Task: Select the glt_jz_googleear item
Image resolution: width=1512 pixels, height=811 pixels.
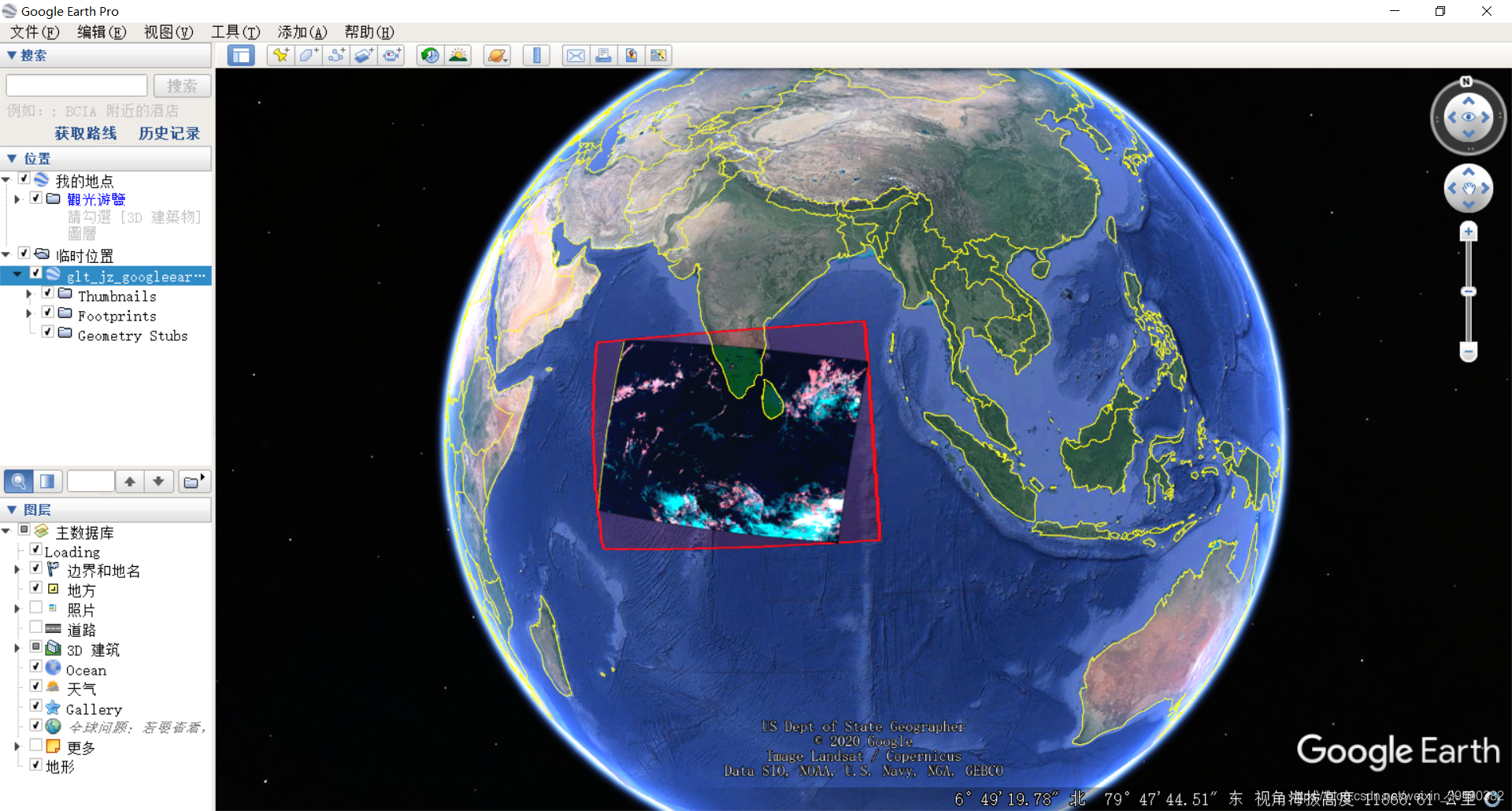Action: tap(135, 276)
